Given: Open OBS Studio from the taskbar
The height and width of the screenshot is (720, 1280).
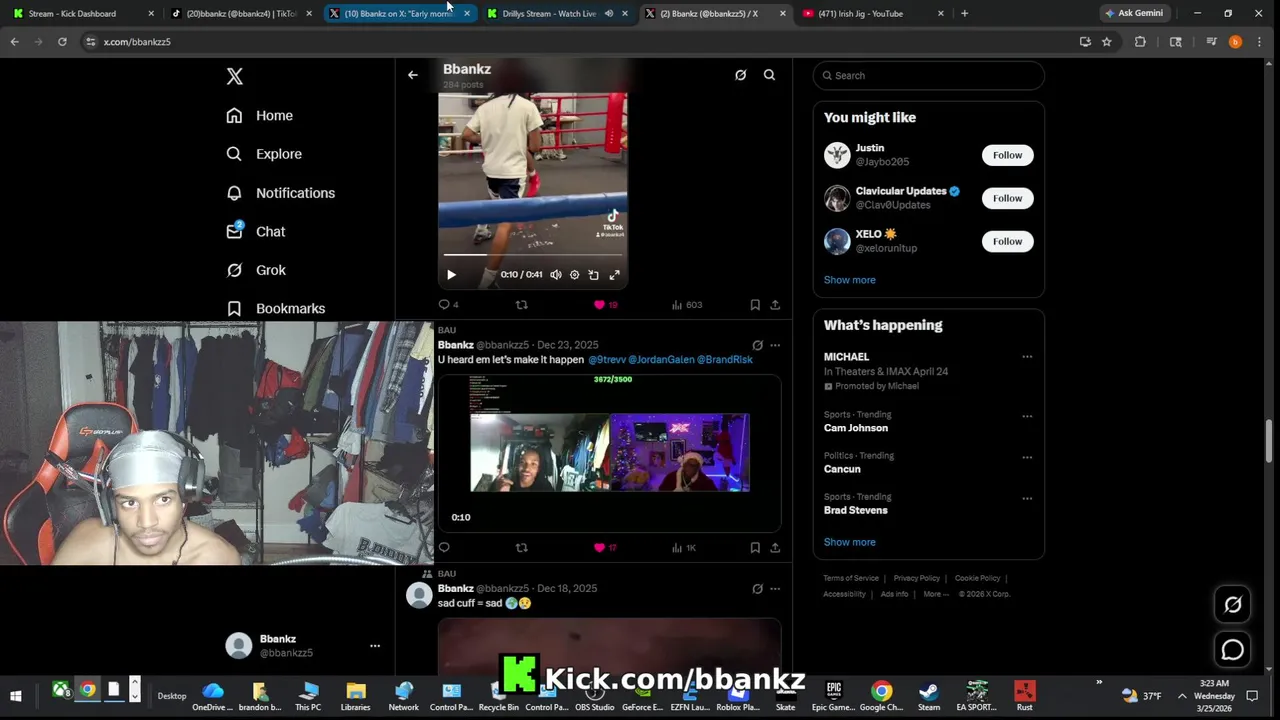Looking at the screenshot, I should 595,696.
